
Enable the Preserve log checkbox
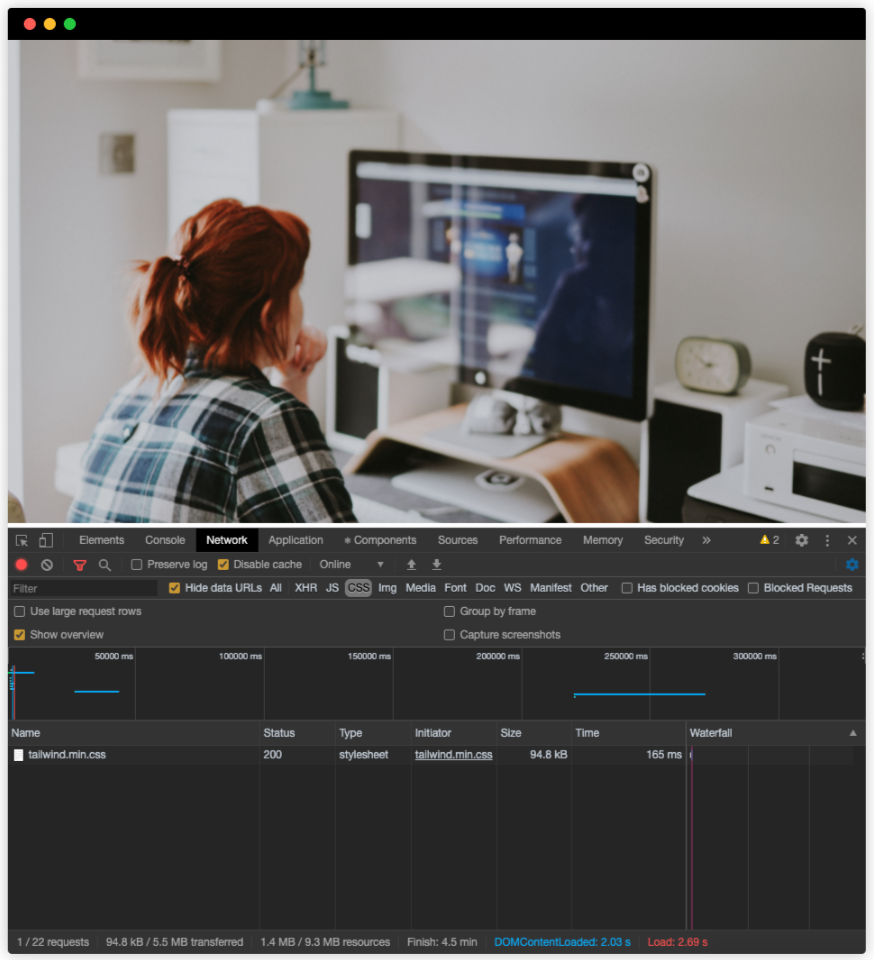click(137, 565)
